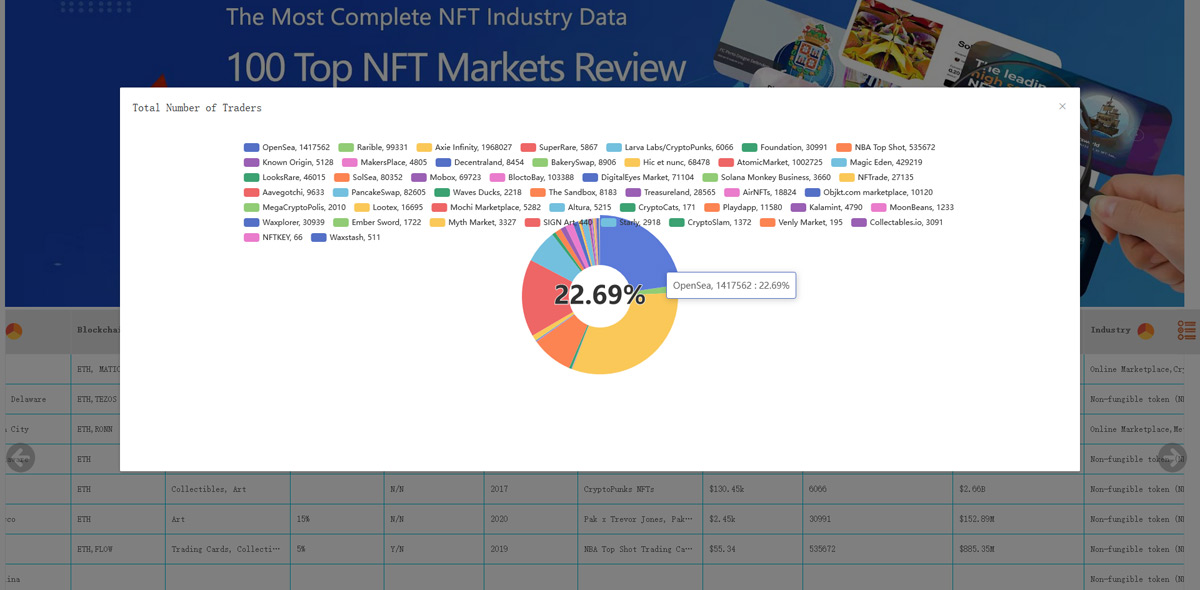The width and height of the screenshot is (1200, 590).
Task: Toggle Lootex legend entry
Action: click(x=388, y=207)
